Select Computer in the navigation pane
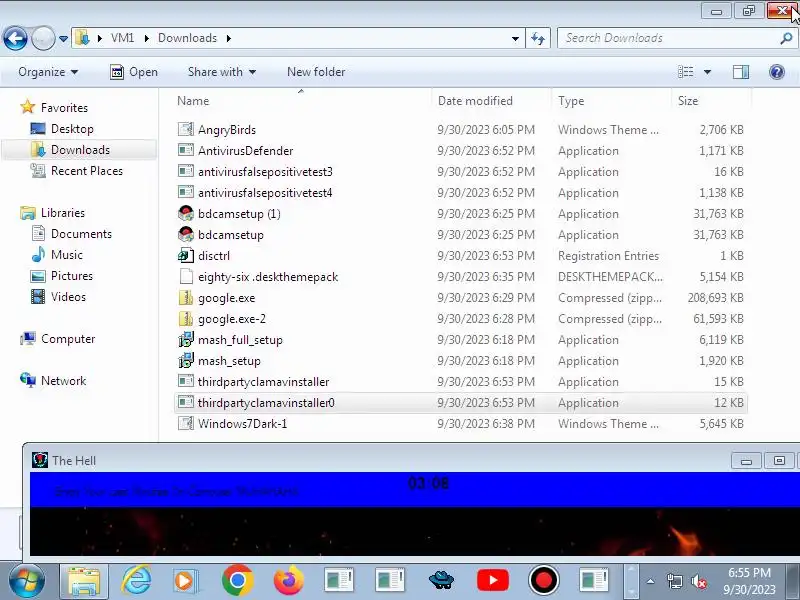The image size is (800, 600). [x=68, y=339]
